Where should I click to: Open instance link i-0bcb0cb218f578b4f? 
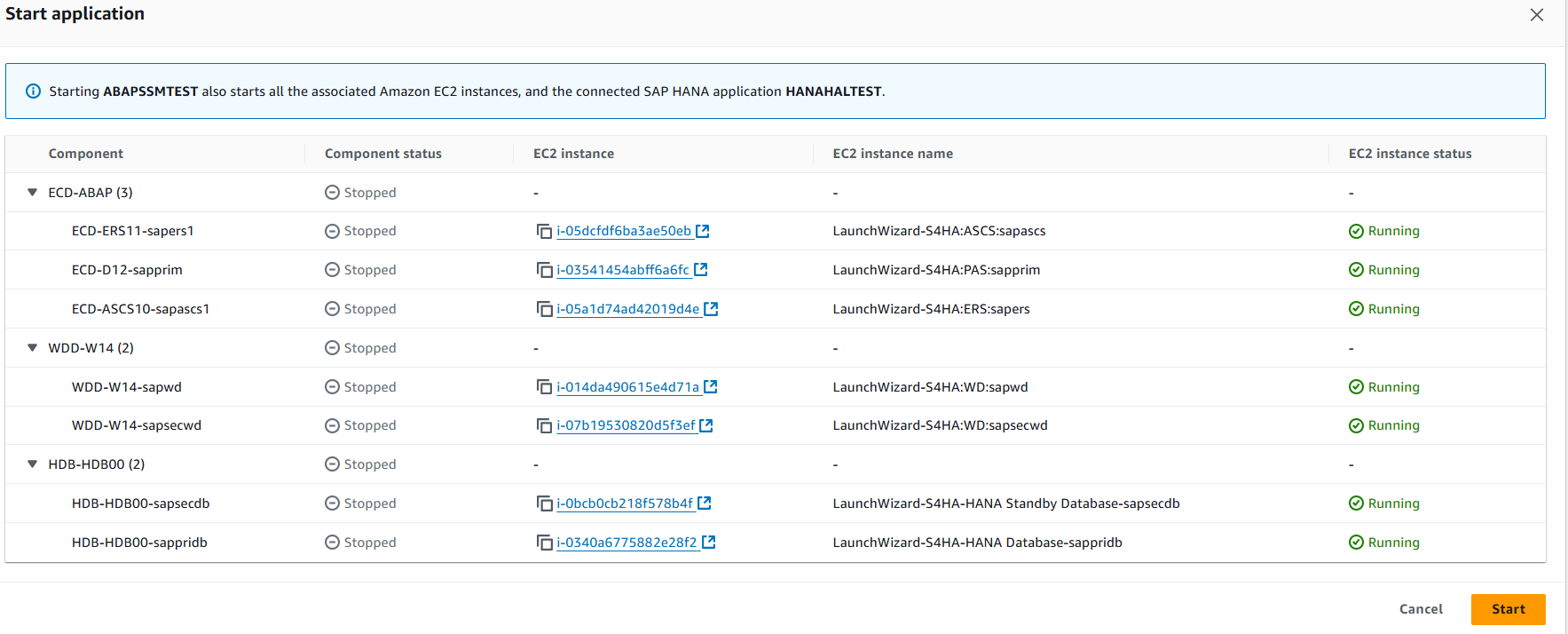click(625, 503)
